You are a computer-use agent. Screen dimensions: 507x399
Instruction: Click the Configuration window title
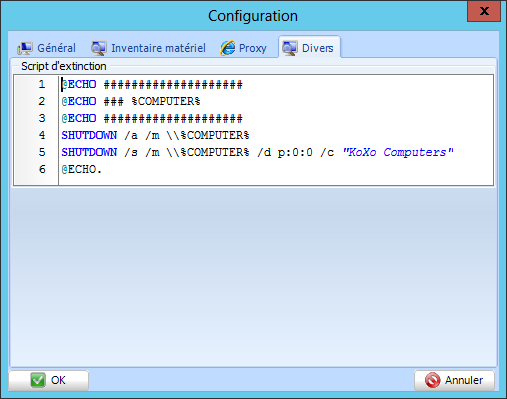pos(253,16)
